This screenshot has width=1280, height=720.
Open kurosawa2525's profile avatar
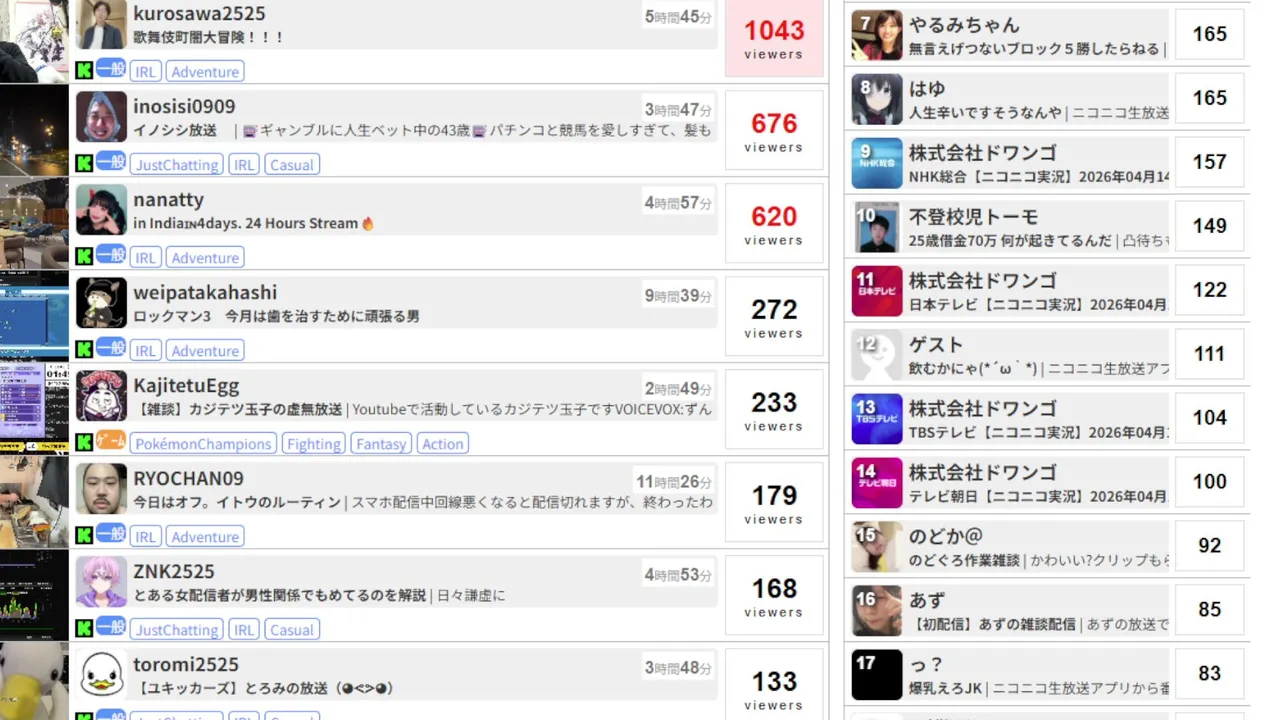click(101, 25)
